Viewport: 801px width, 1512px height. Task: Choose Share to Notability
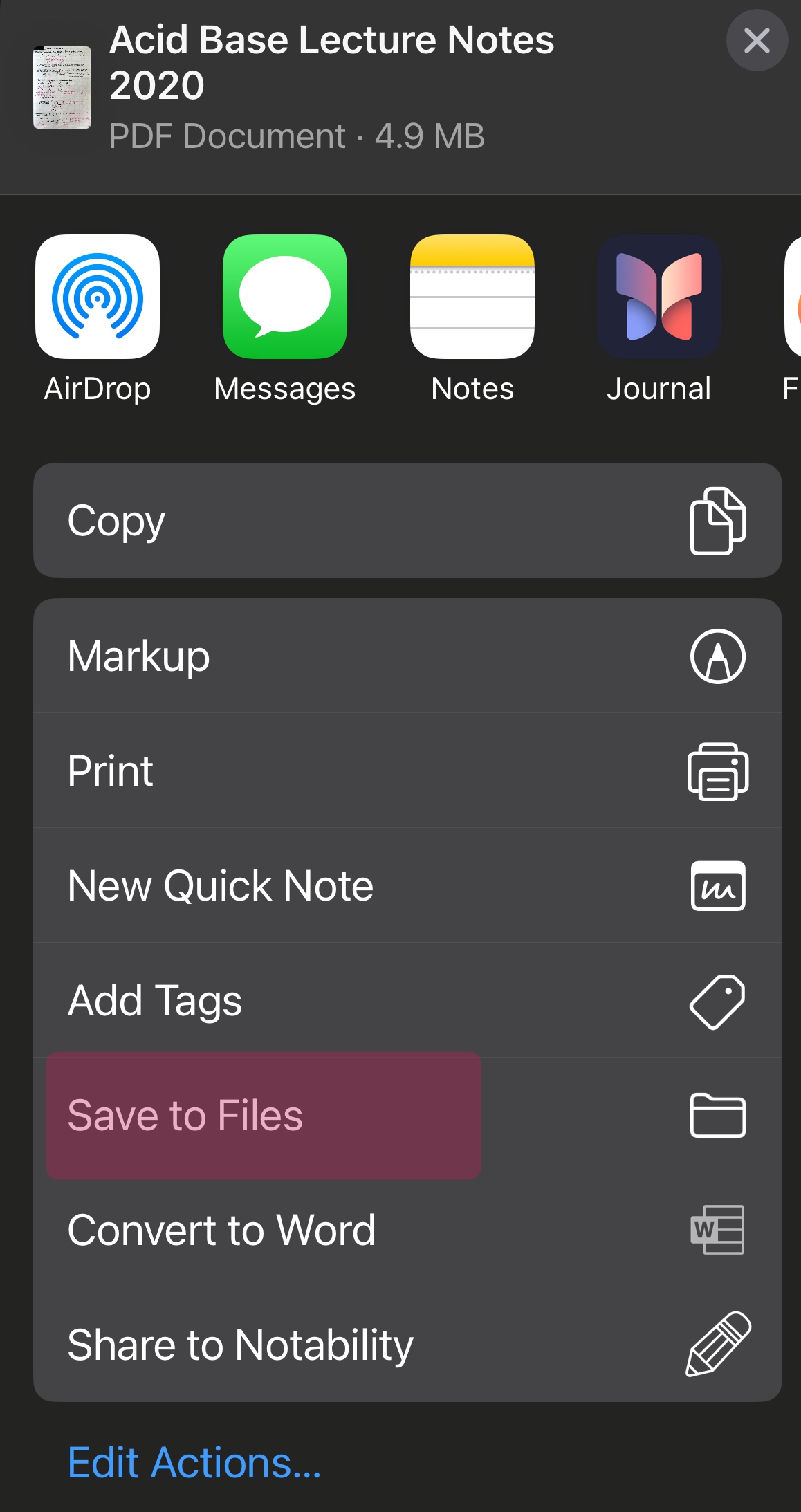[407, 1345]
